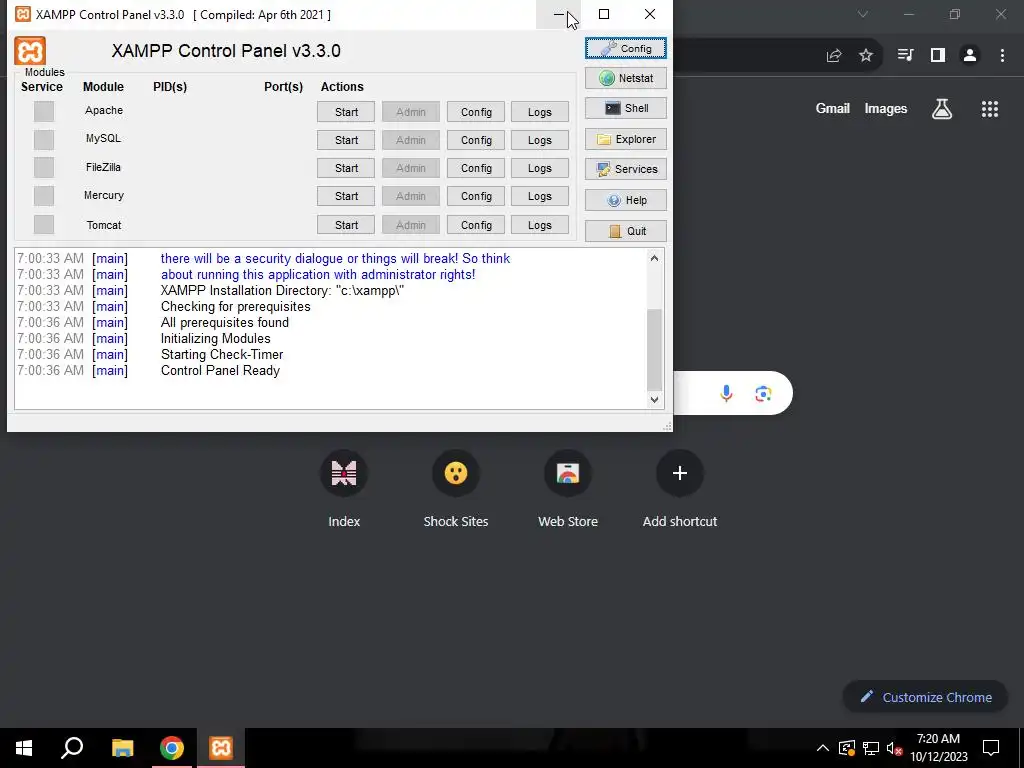The image size is (1024, 768).
Task: Start the Mercury module
Action: [x=346, y=196]
